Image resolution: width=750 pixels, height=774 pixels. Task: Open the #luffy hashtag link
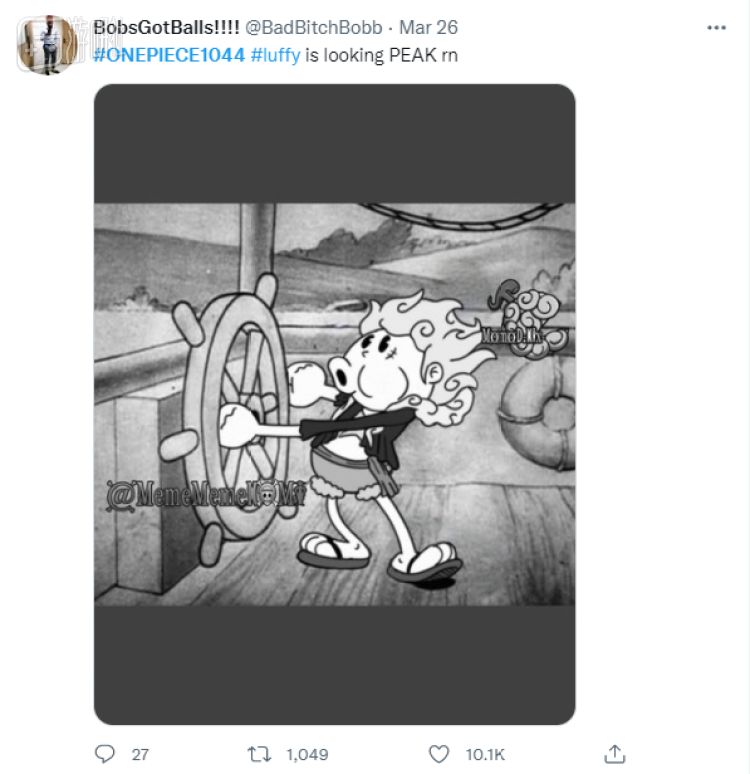pyautogui.click(x=276, y=55)
